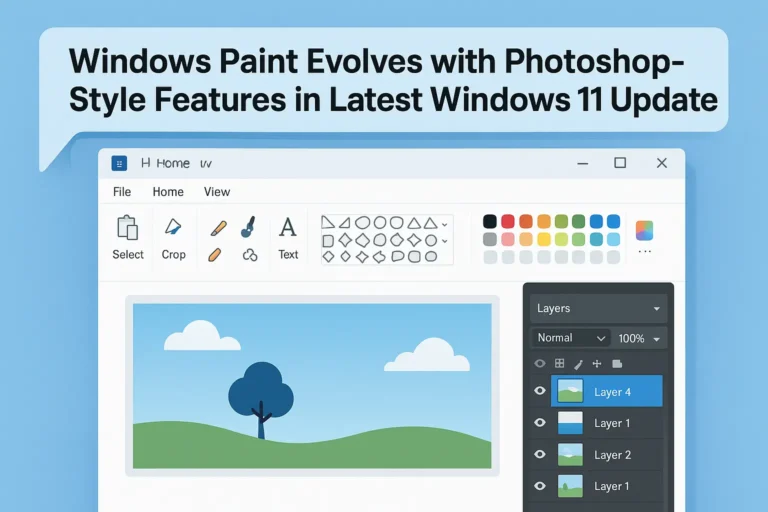Image resolution: width=768 pixels, height=512 pixels.
Task: Click the white-and-blue Layer 1 thumbnail
Action: [x=570, y=422]
